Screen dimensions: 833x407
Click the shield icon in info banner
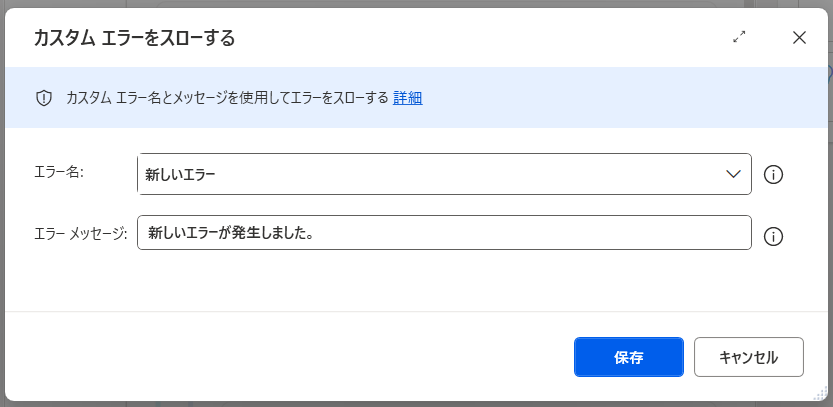44,98
